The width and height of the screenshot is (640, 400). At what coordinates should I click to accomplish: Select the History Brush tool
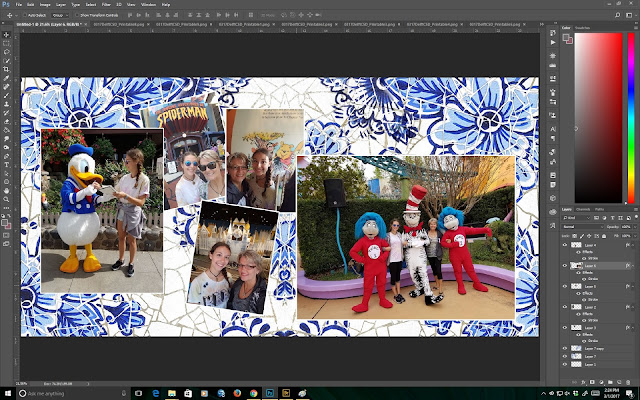[x=6, y=113]
